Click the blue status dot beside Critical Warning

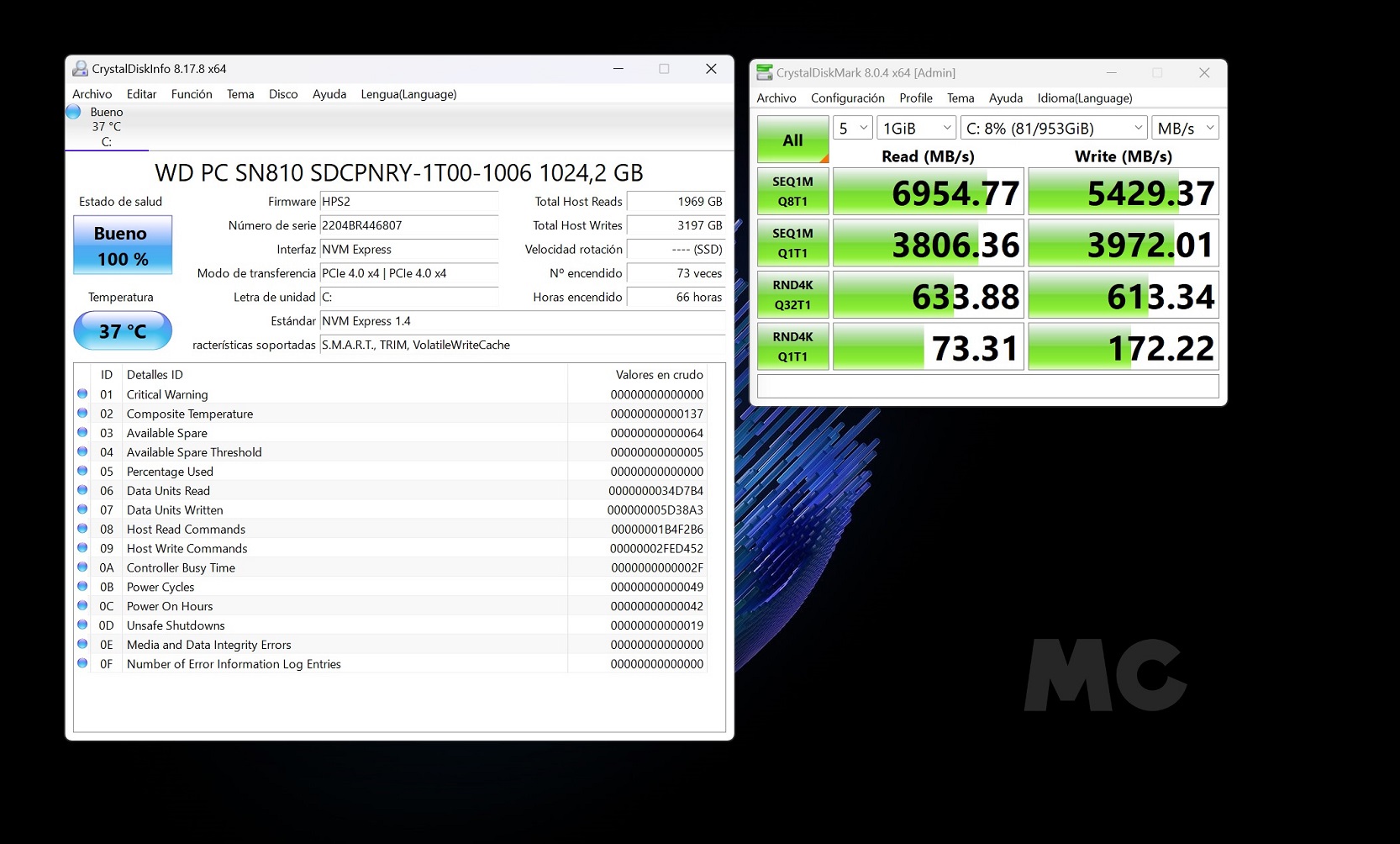coord(82,393)
